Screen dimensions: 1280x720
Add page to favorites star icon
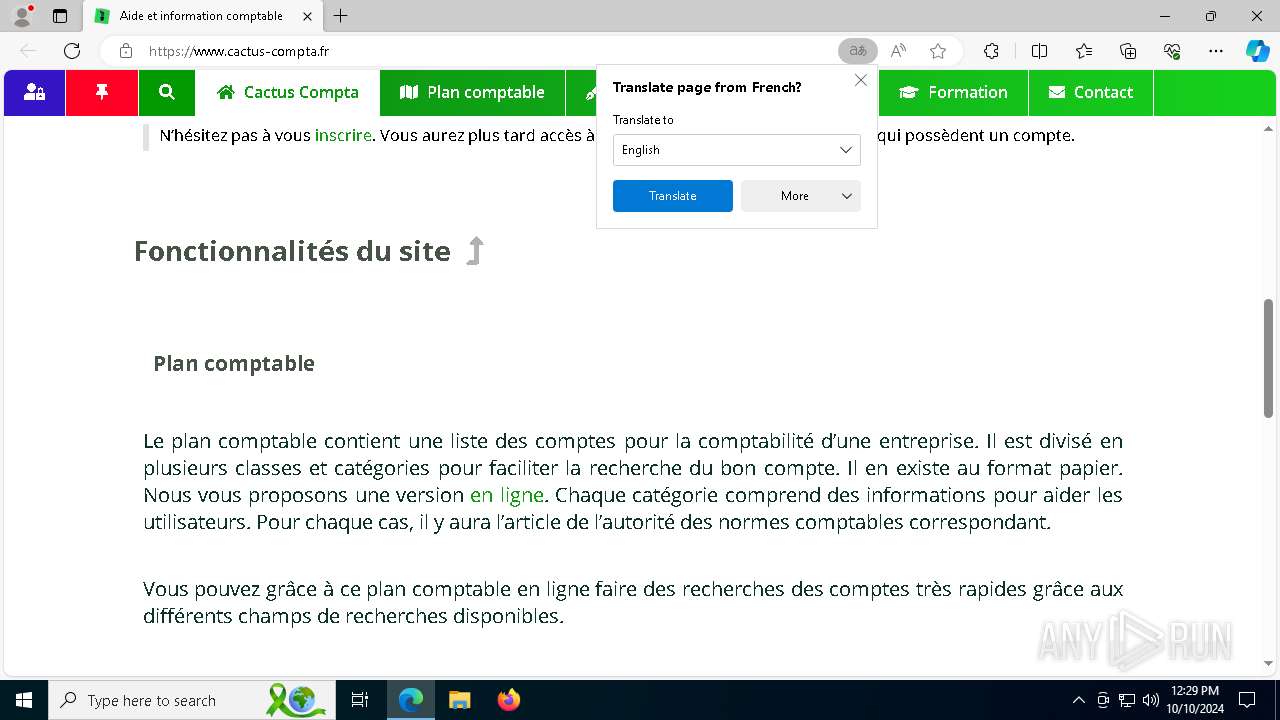938,51
